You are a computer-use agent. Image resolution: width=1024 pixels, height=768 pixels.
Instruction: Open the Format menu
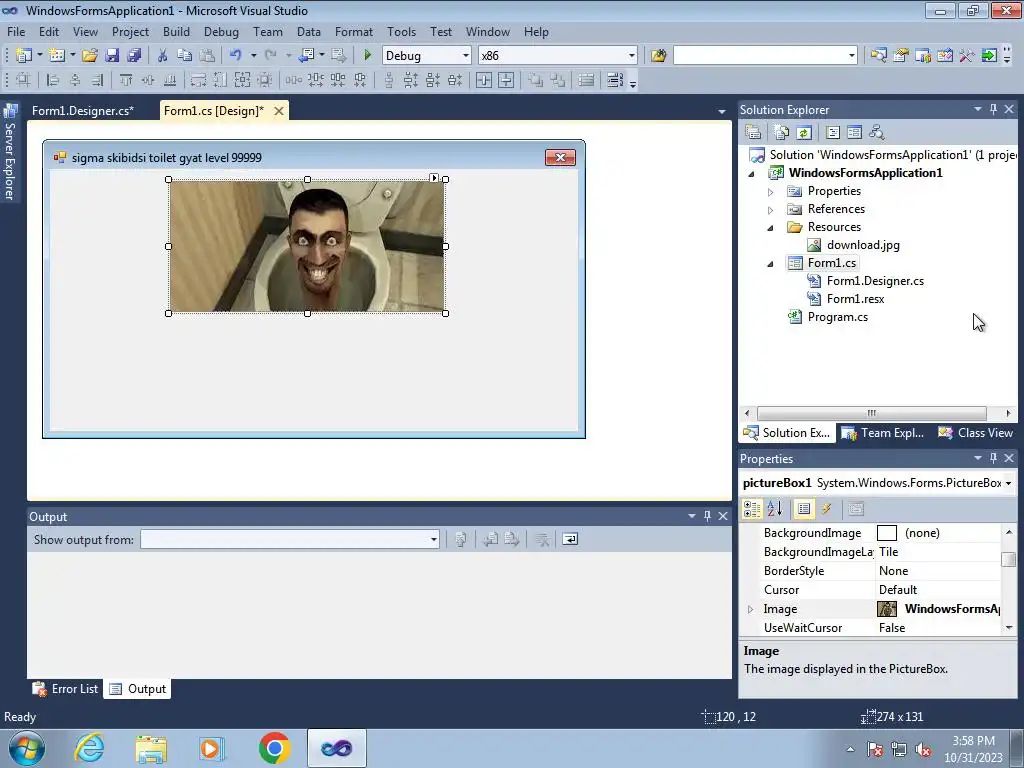[354, 31]
